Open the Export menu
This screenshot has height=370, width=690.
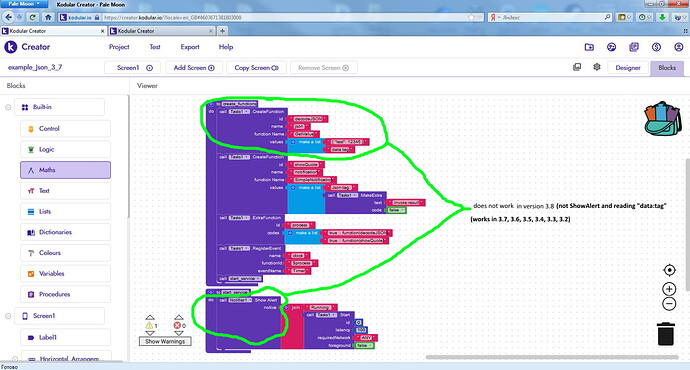pos(190,47)
